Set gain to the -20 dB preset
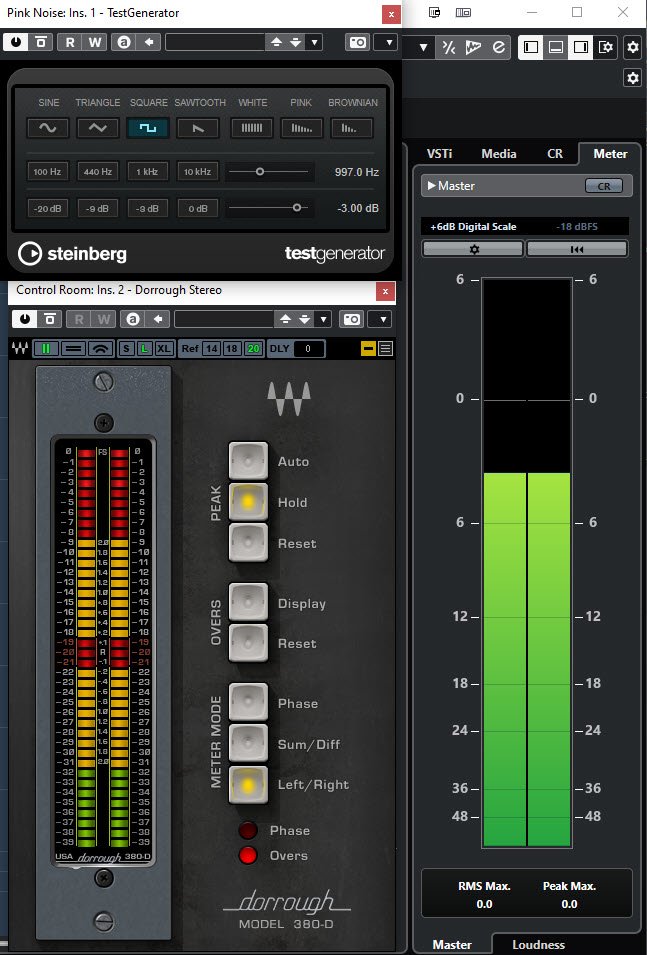The image size is (647, 955). point(47,208)
